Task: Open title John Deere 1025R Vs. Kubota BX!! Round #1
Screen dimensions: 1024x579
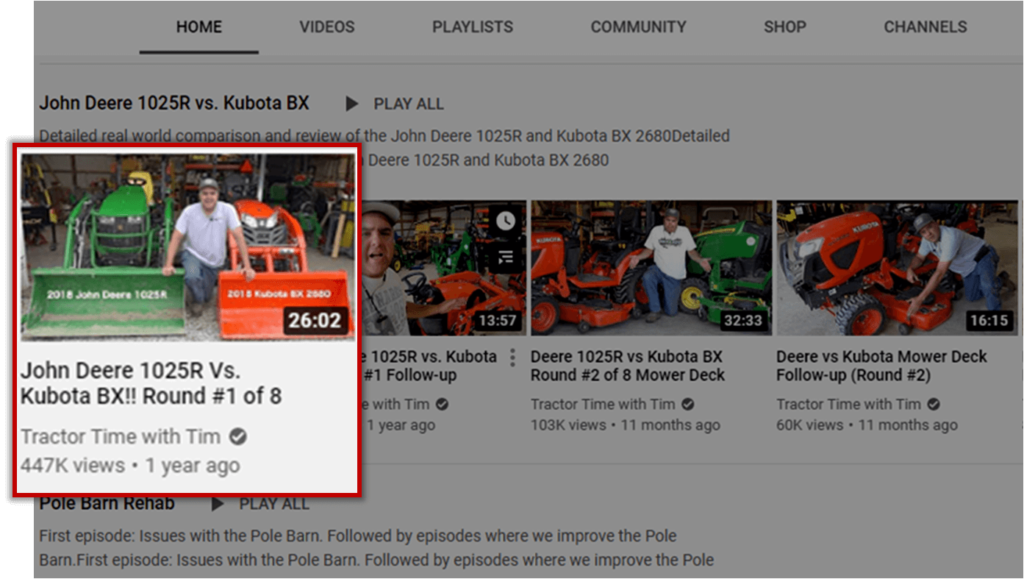Action: (x=151, y=383)
